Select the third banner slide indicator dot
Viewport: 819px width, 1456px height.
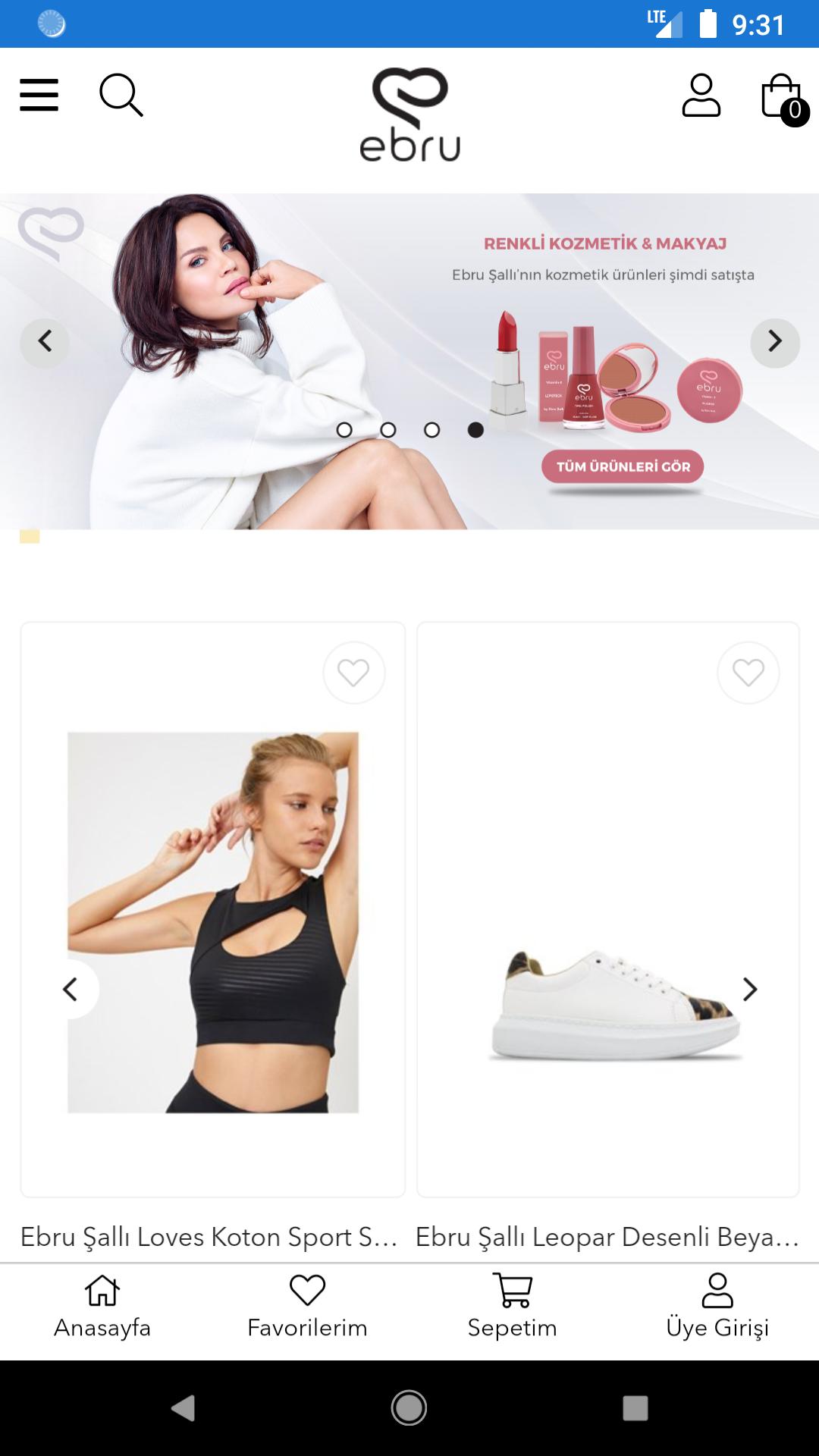(432, 430)
